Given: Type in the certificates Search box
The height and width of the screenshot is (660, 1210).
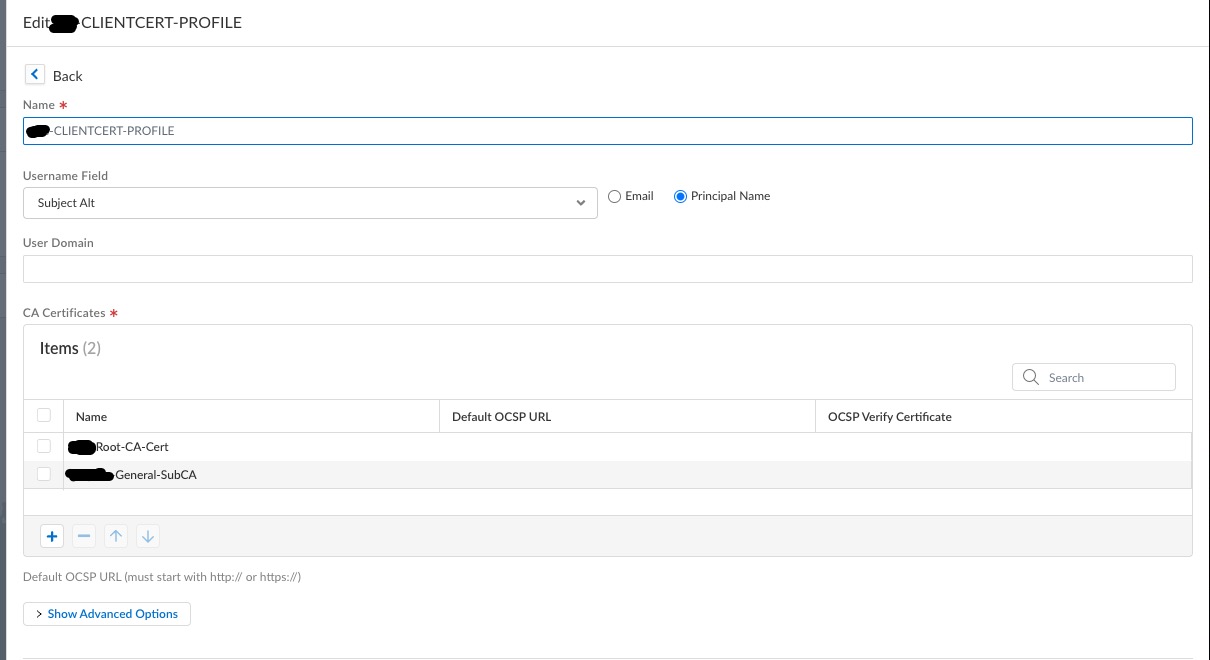Looking at the screenshot, I should 1105,378.
